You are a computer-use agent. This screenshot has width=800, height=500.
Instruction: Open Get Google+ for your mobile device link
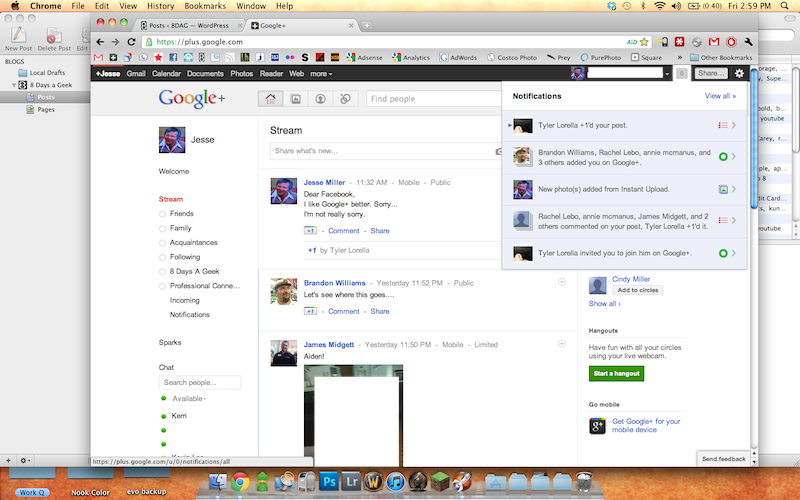click(x=646, y=426)
